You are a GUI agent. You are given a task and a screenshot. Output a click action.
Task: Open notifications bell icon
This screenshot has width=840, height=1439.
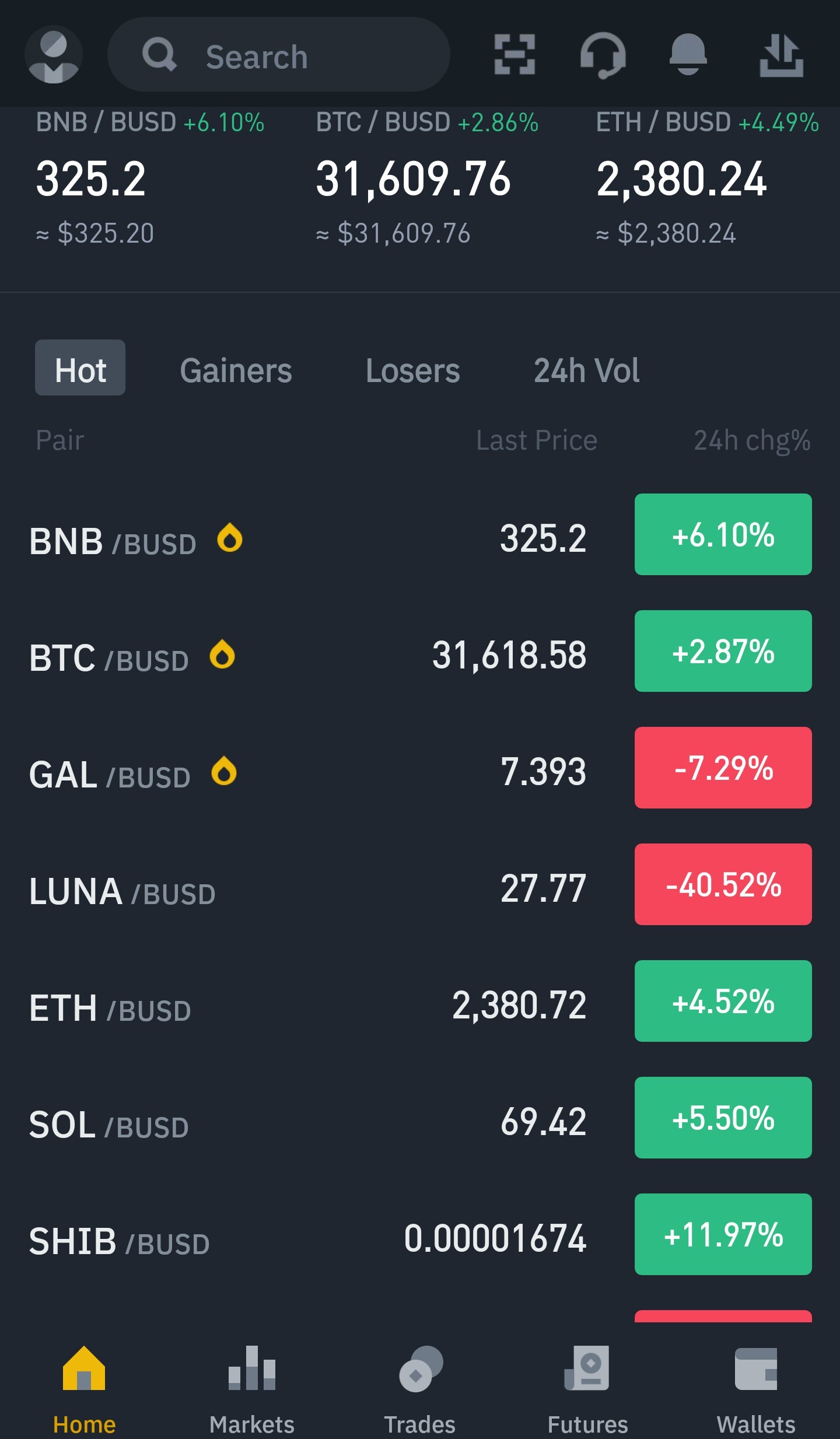pos(688,54)
